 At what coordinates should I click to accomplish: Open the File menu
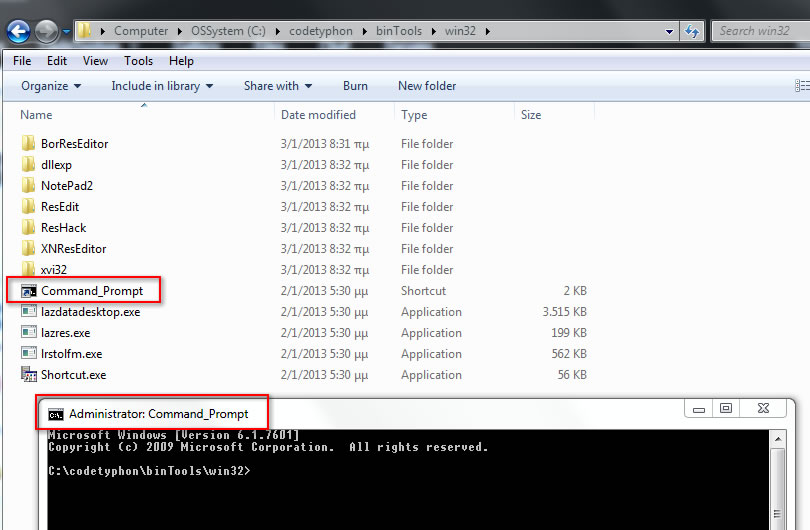tap(22, 61)
